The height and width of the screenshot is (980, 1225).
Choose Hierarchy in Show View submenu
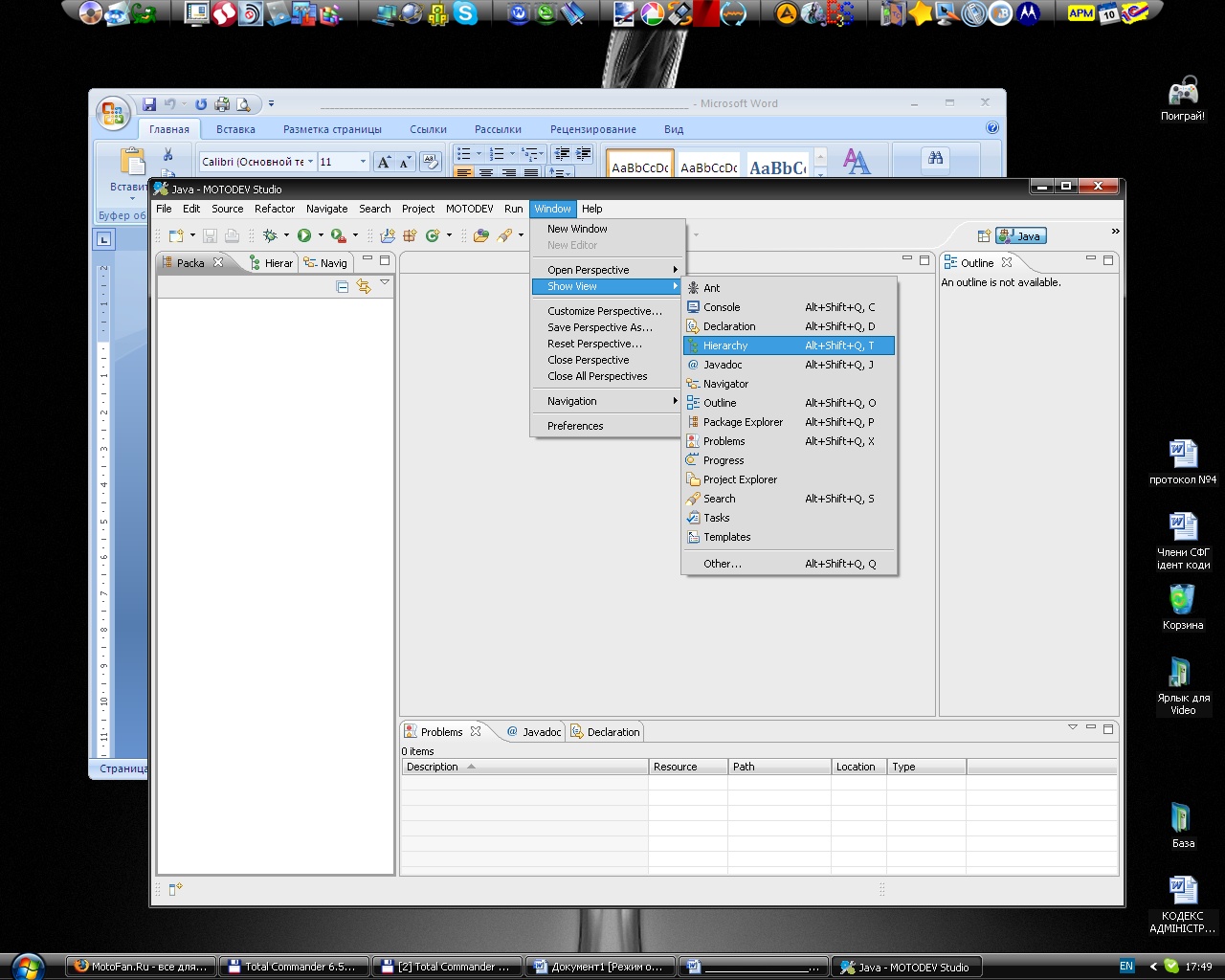point(790,345)
